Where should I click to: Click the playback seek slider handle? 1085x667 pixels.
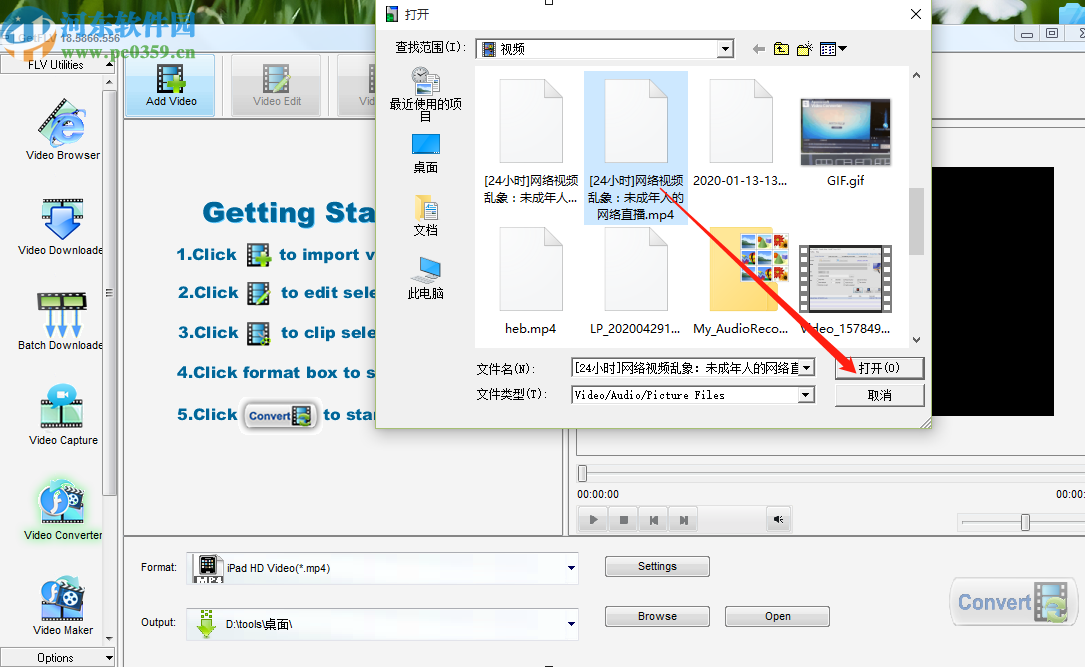[x=583, y=473]
